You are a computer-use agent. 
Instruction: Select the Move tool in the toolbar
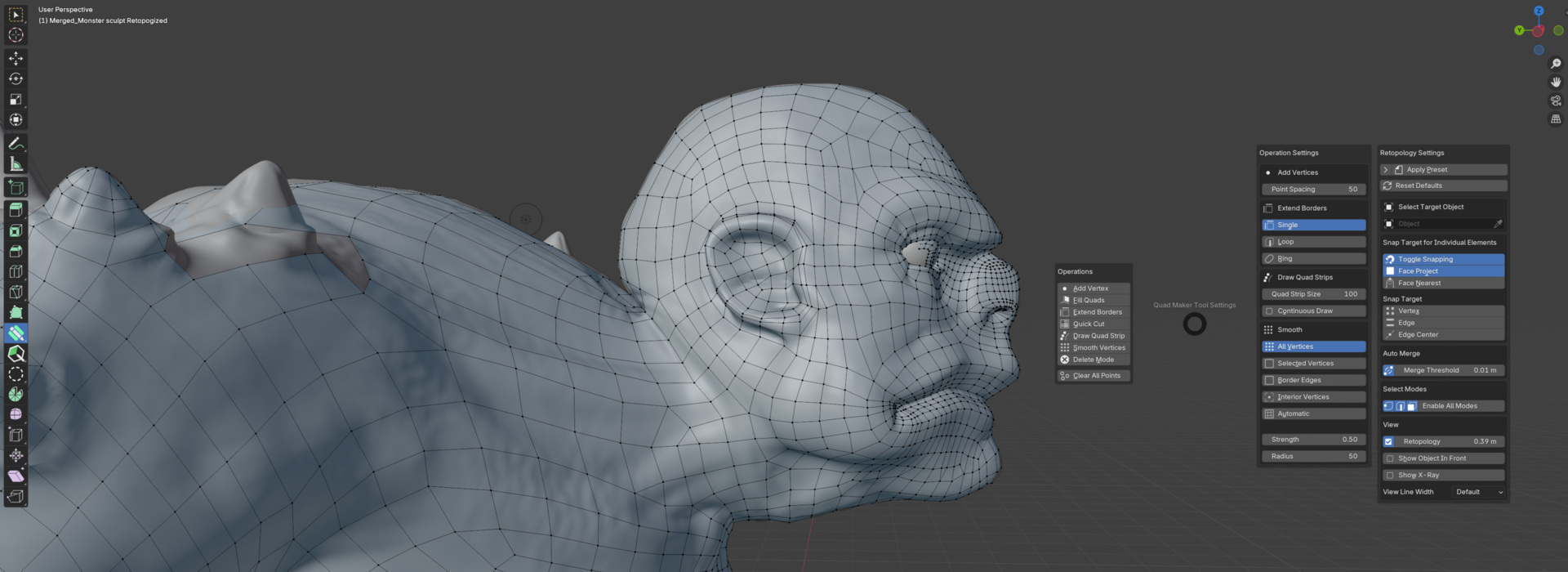(16, 58)
